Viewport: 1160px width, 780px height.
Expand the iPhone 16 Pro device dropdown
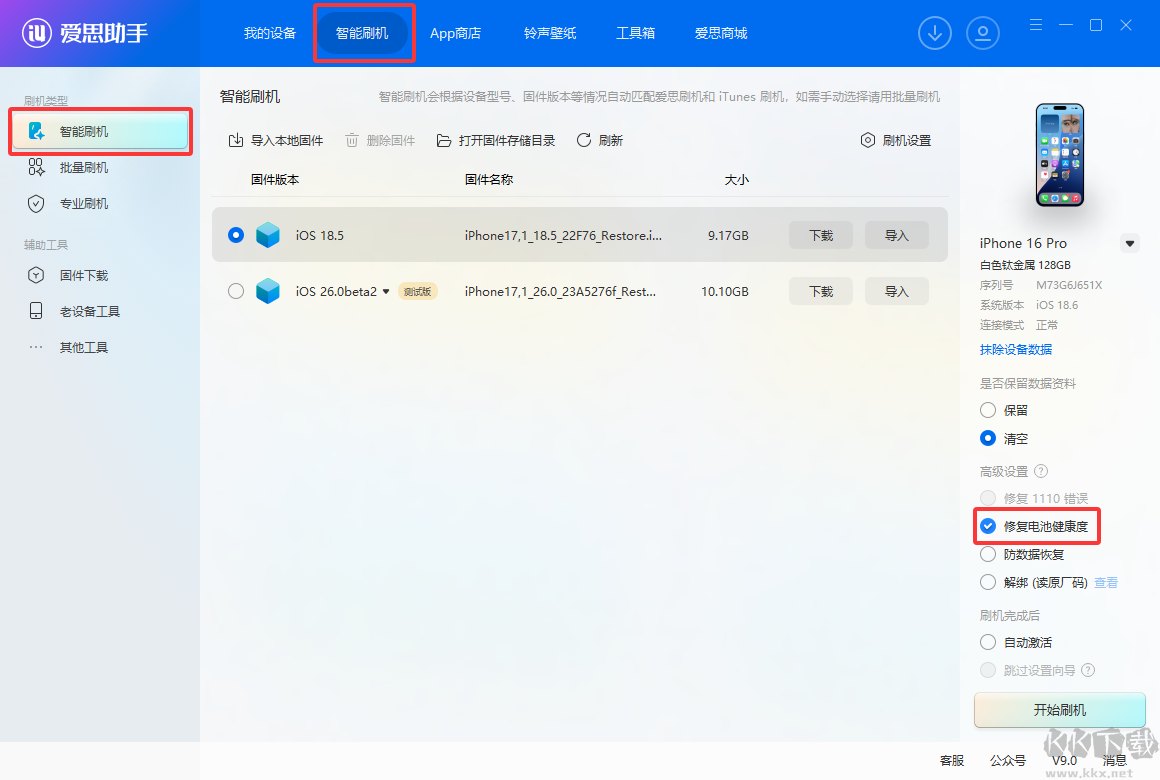[x=1130, y=243]
